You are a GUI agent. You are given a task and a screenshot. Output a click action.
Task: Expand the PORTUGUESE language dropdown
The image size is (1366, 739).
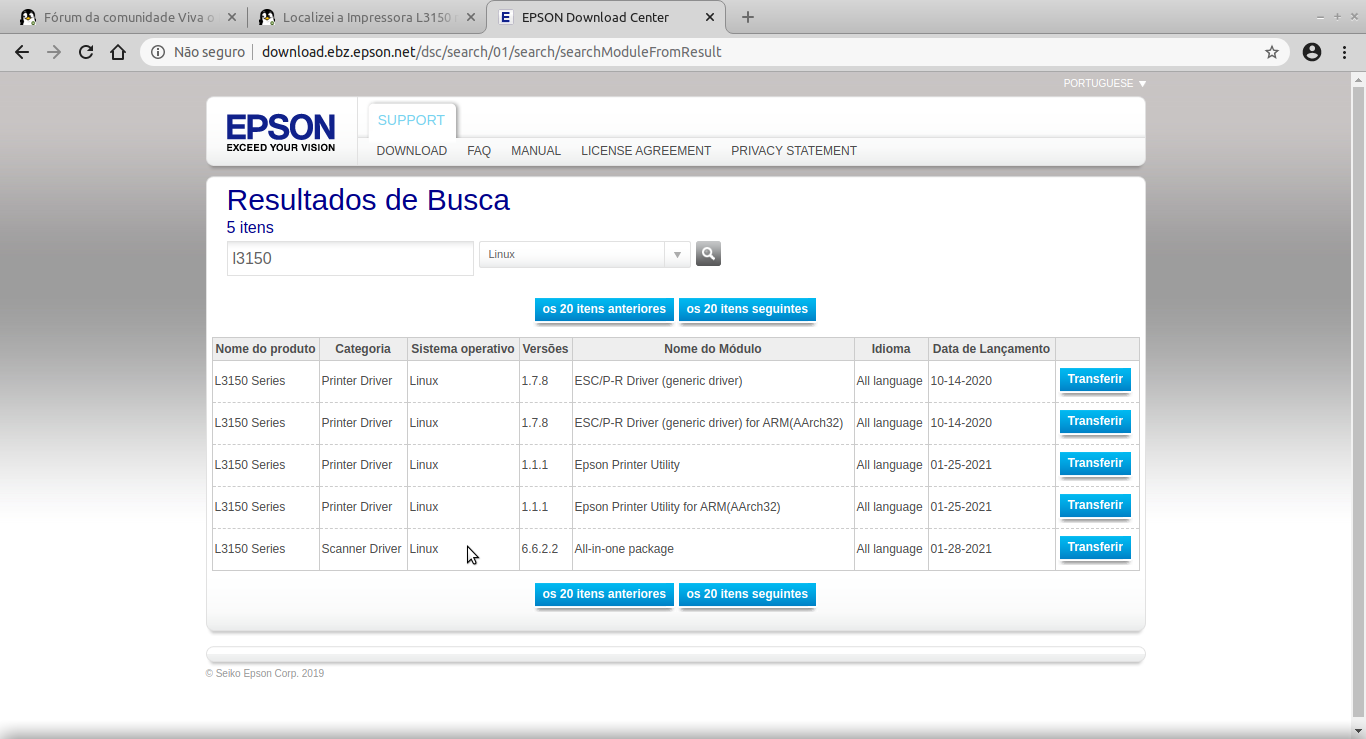pos(1105,84)
